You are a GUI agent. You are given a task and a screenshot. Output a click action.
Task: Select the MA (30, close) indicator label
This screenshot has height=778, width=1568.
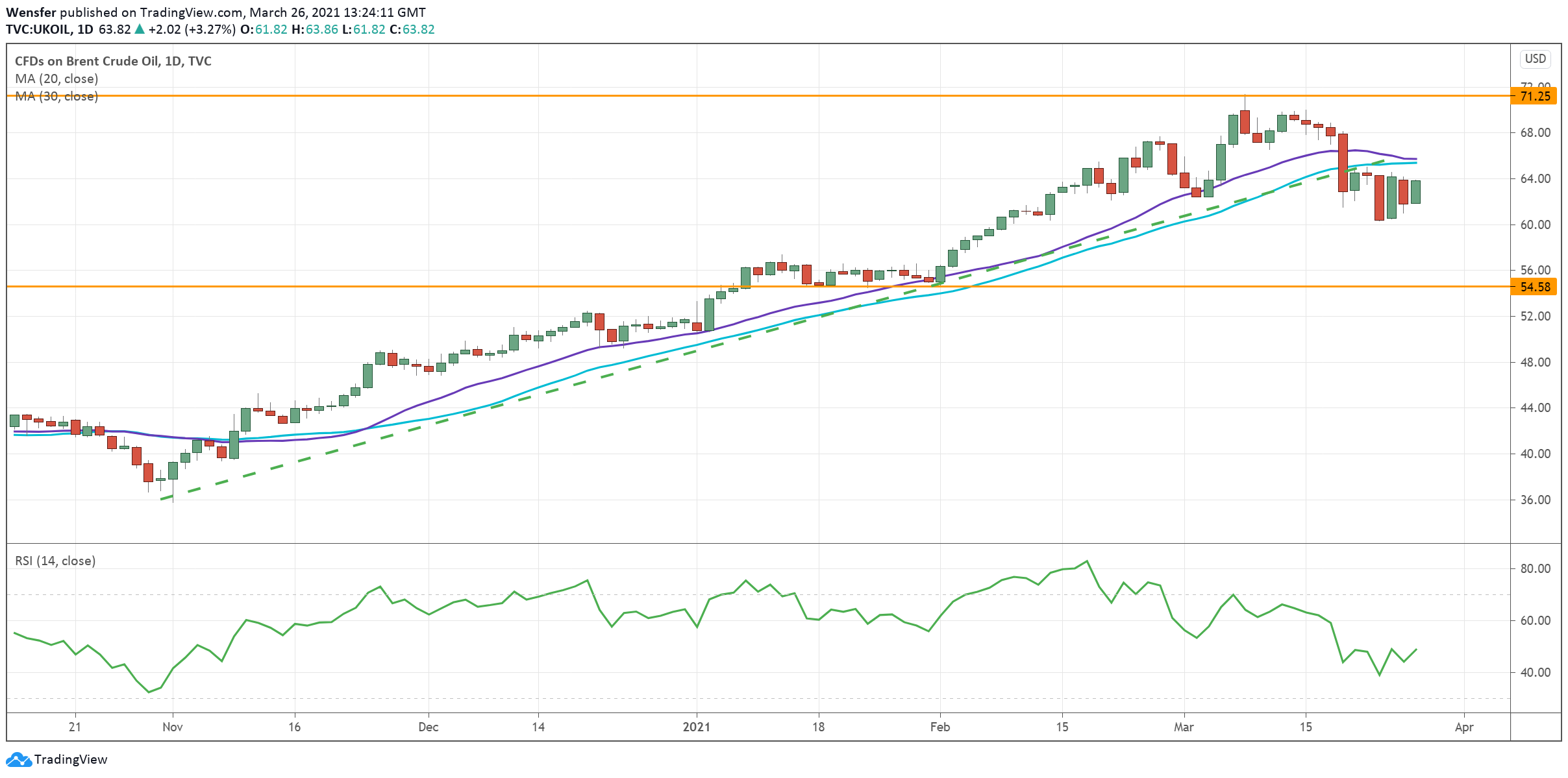pyautogui.click(x=56, y=96)
